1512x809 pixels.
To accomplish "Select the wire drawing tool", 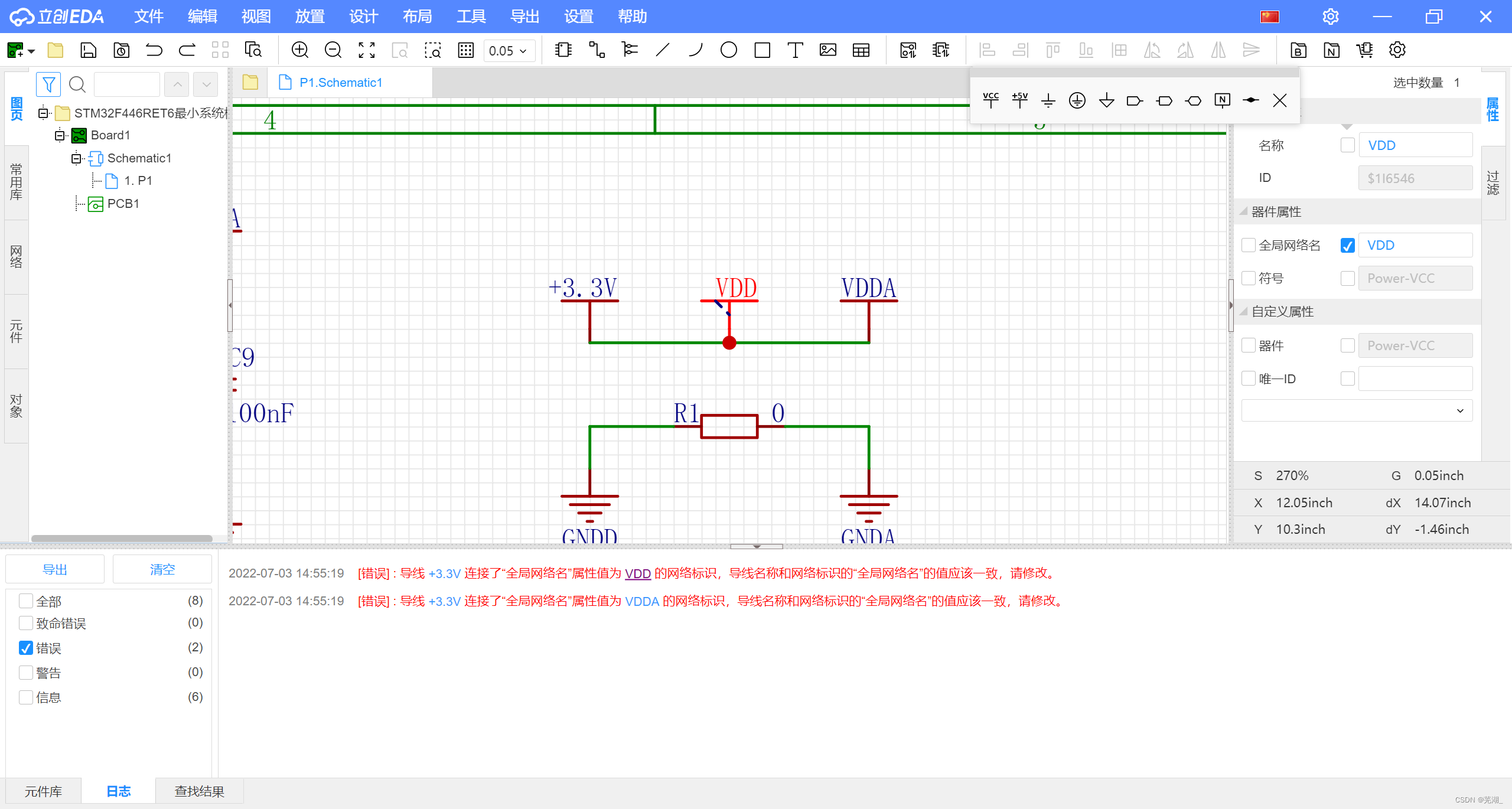I will (x=597, y=50).
